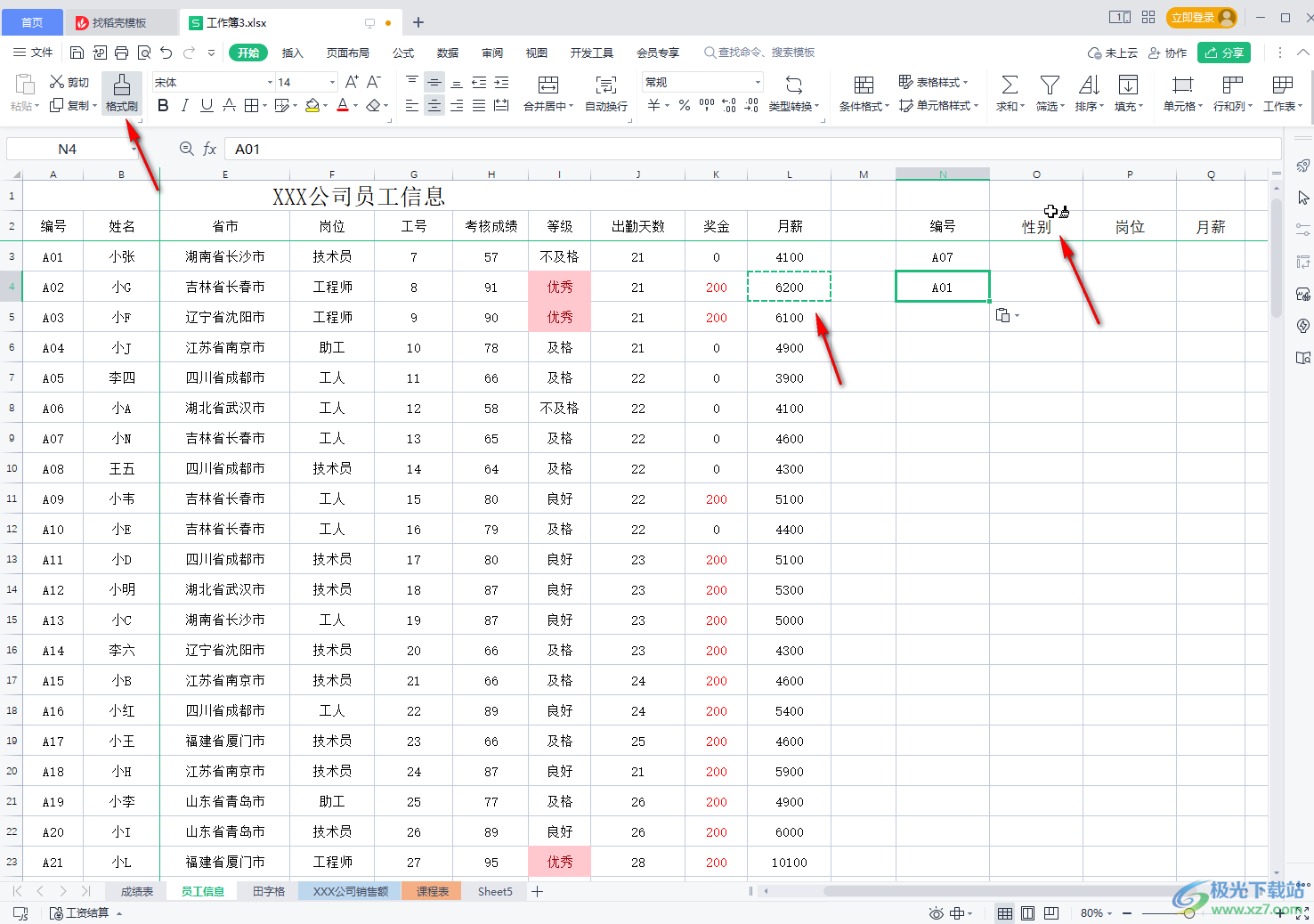Toggle Bold formatting

(163, 105)
